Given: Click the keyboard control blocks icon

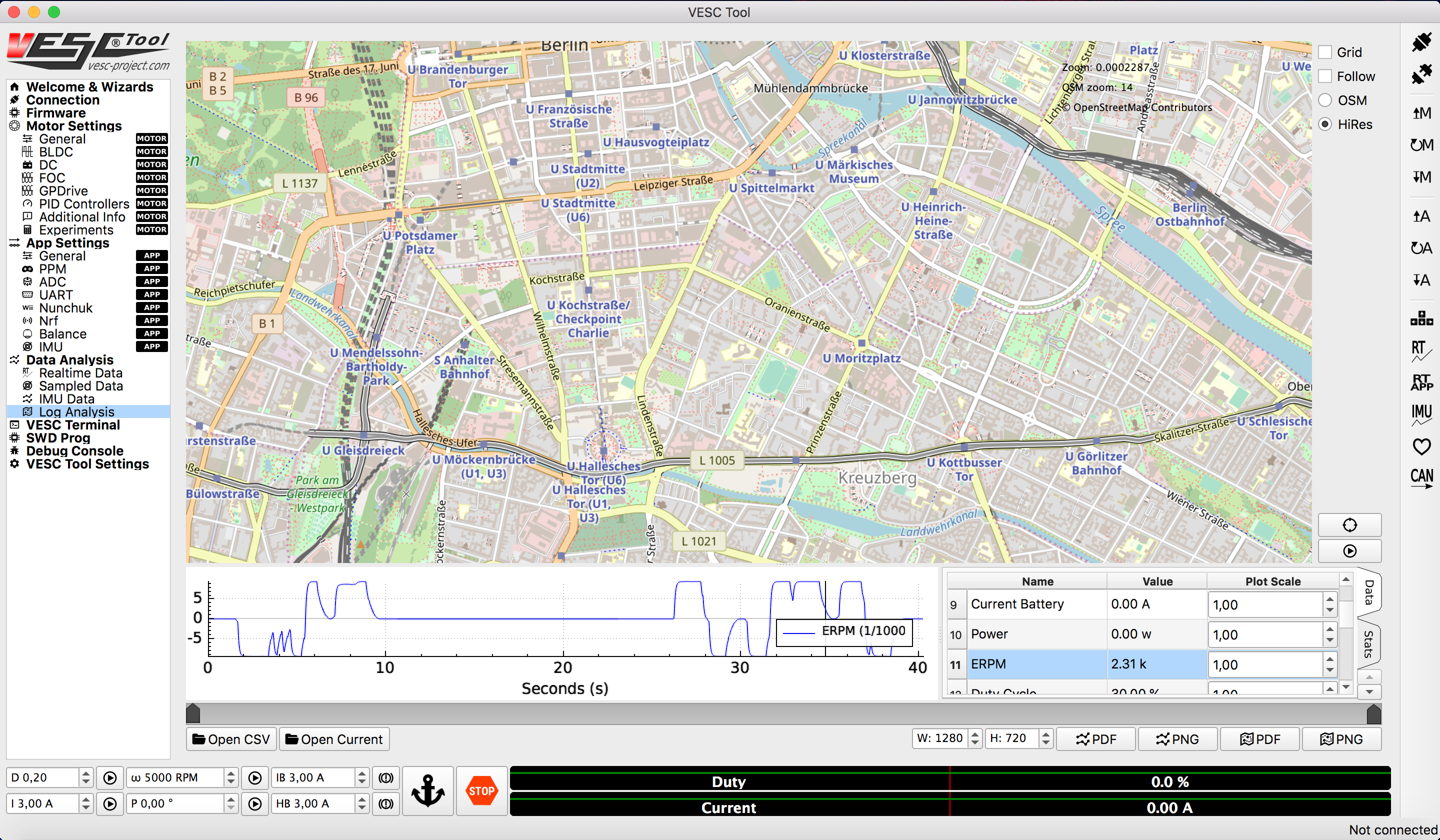Looking at the screenshot, I should click(1420, 318).
